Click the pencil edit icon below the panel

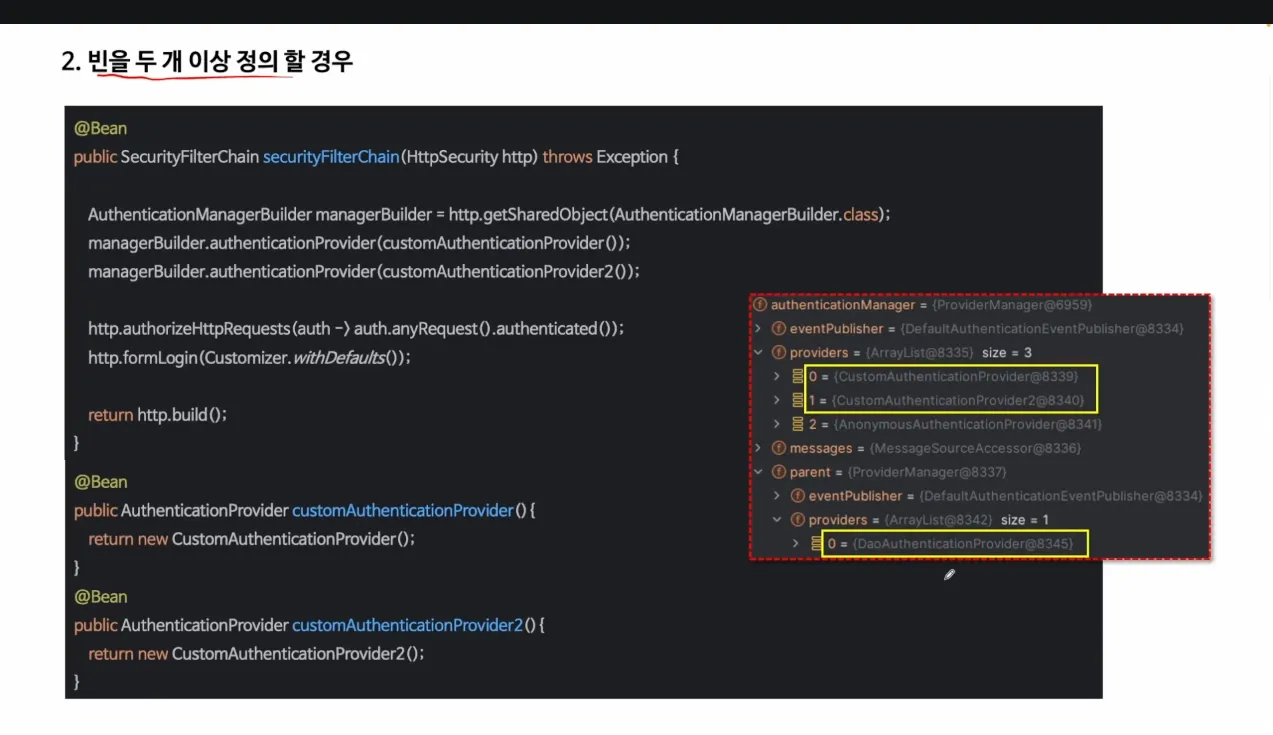(948, 574)
